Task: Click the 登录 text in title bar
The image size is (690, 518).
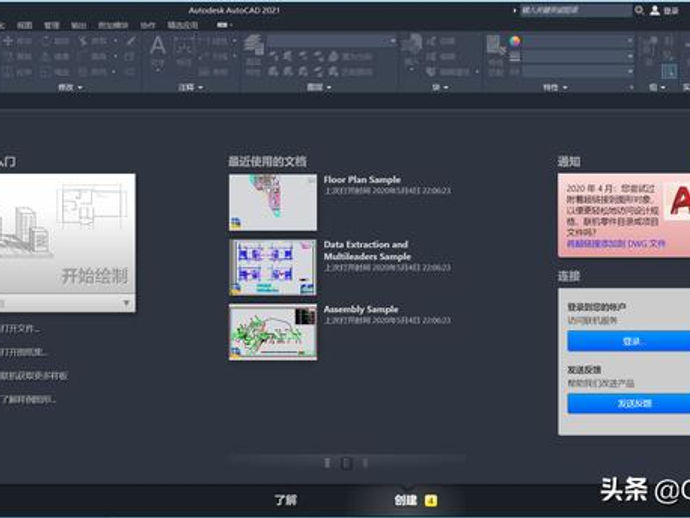Action: [671, 11]
